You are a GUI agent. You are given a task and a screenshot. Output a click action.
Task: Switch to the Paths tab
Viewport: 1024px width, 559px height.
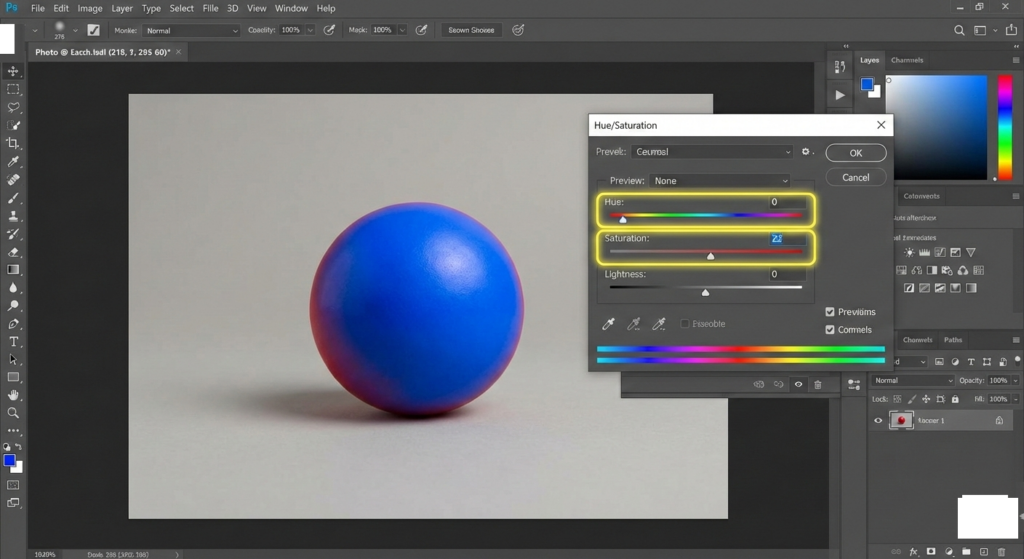pyautogui.click(x=953, y=340)
